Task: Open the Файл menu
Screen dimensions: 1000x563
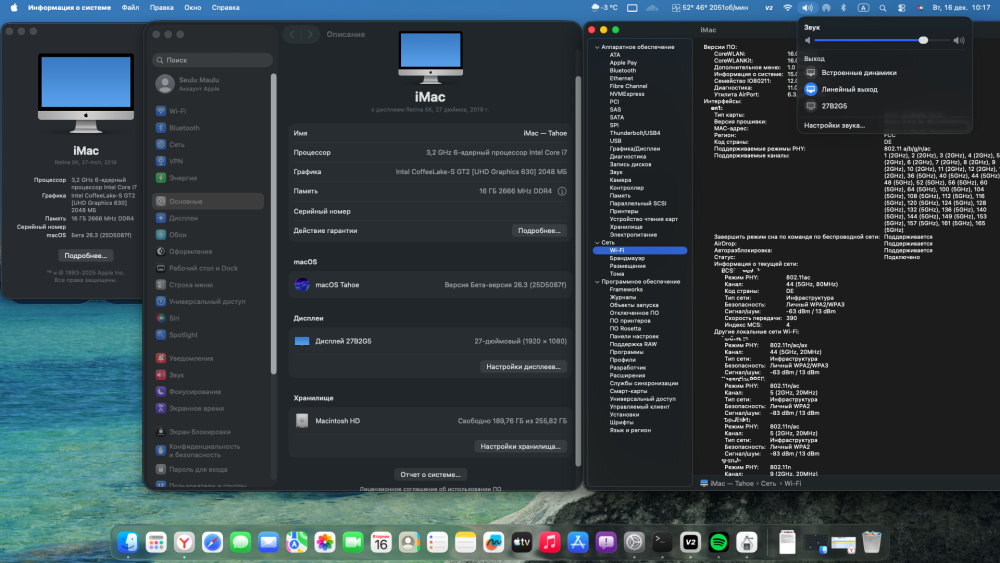Action: coord(130,8)
